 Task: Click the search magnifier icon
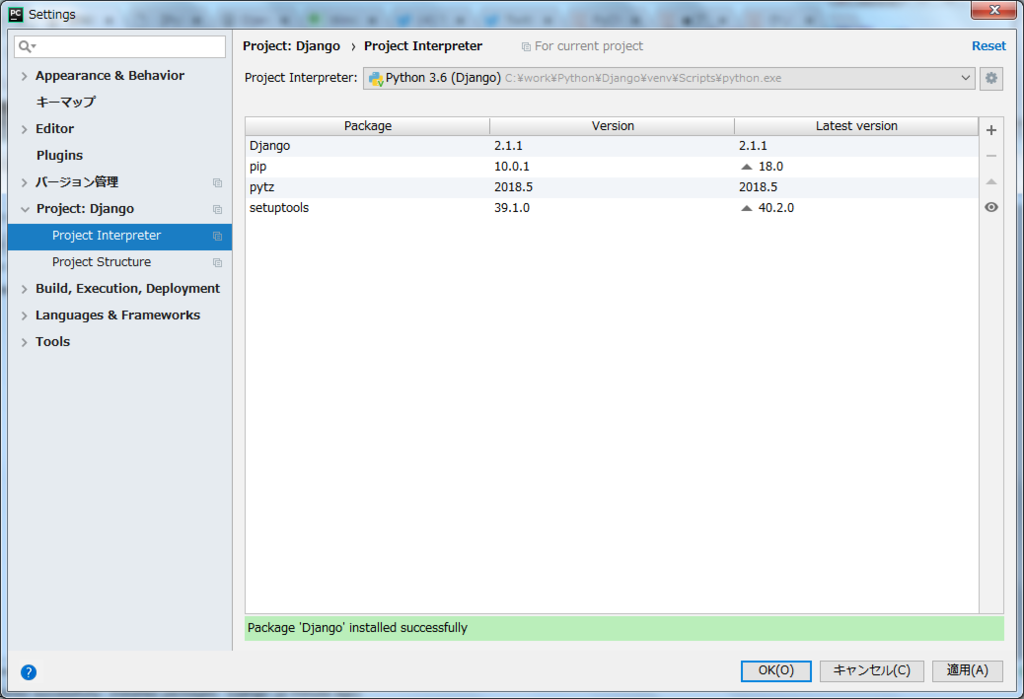tap(26, 46)
